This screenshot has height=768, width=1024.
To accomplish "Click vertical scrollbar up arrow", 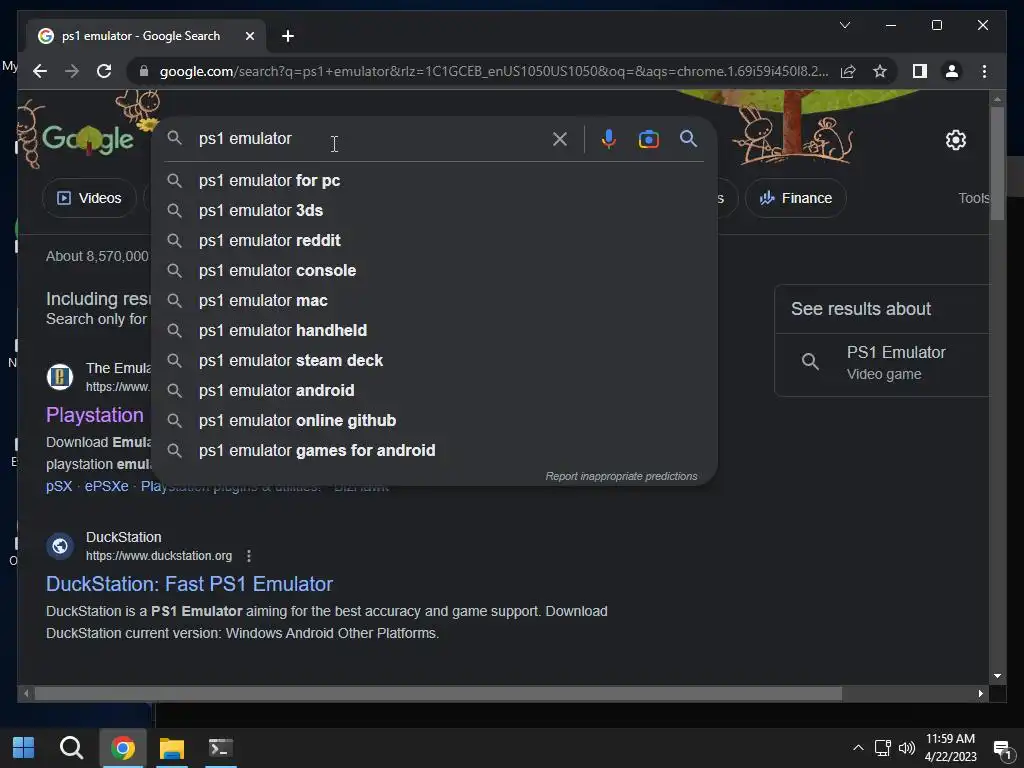I will tap(997, 100).
